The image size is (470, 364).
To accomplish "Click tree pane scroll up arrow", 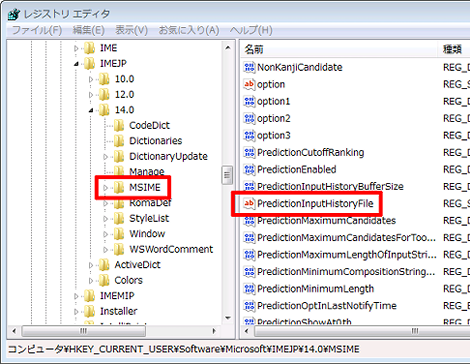I will point(228,48).
